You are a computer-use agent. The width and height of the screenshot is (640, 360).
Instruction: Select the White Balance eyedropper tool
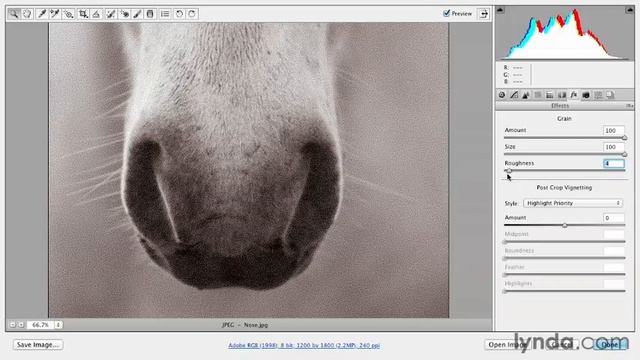42,14
